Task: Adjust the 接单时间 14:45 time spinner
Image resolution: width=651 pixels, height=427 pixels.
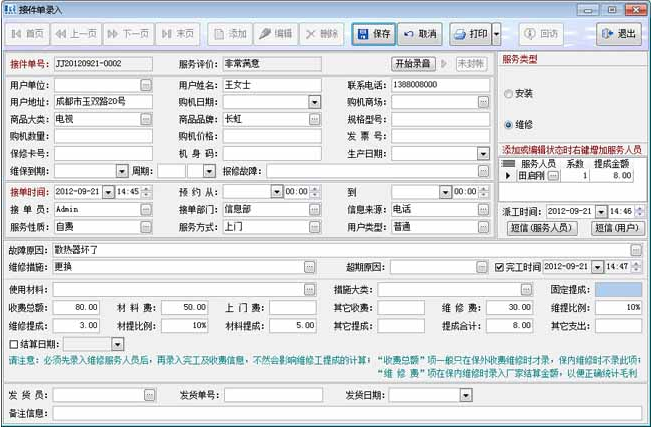Action: coord(147,192)
